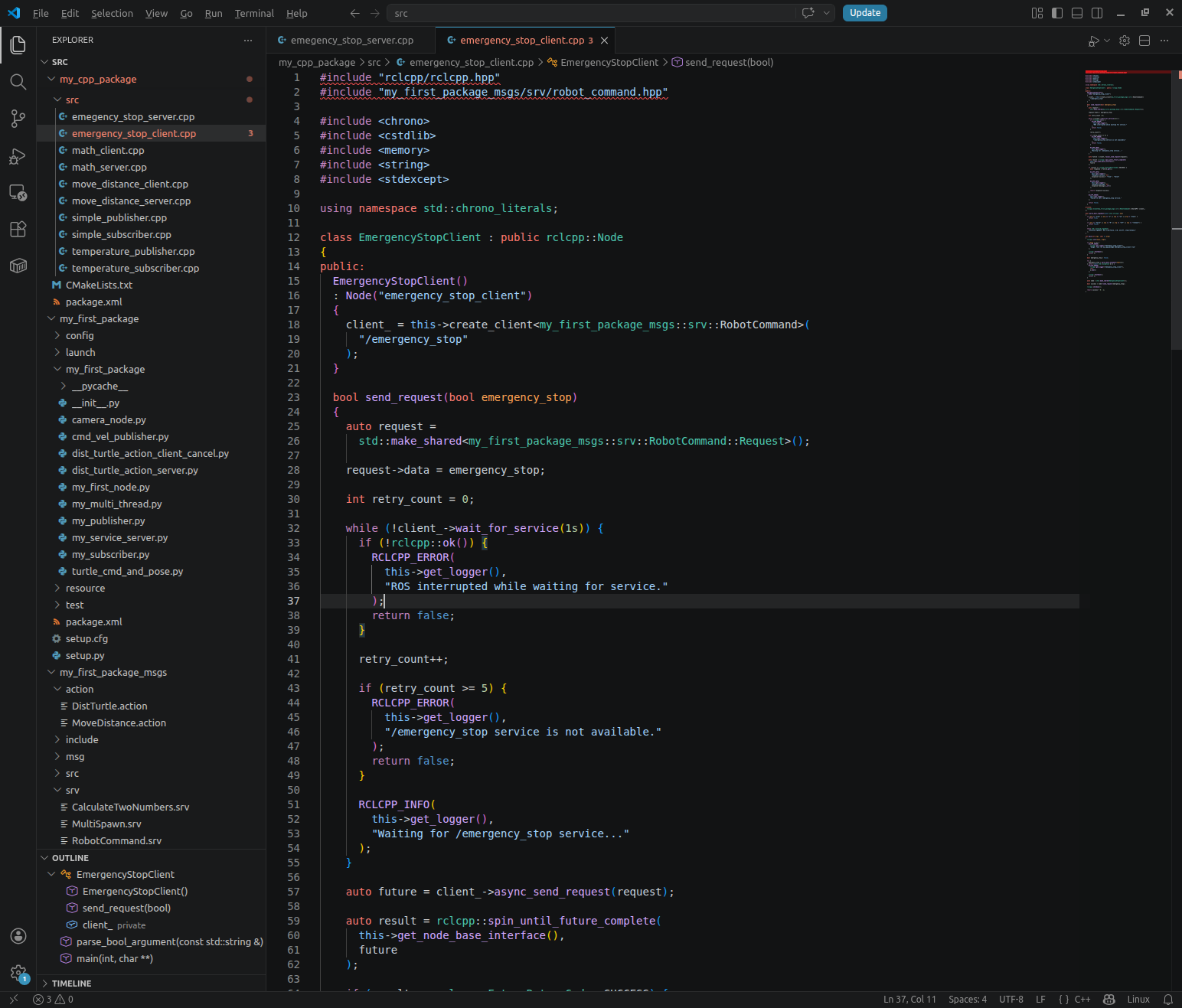
Task: Open the Remote Explorer view
Action: coord(18,192)
